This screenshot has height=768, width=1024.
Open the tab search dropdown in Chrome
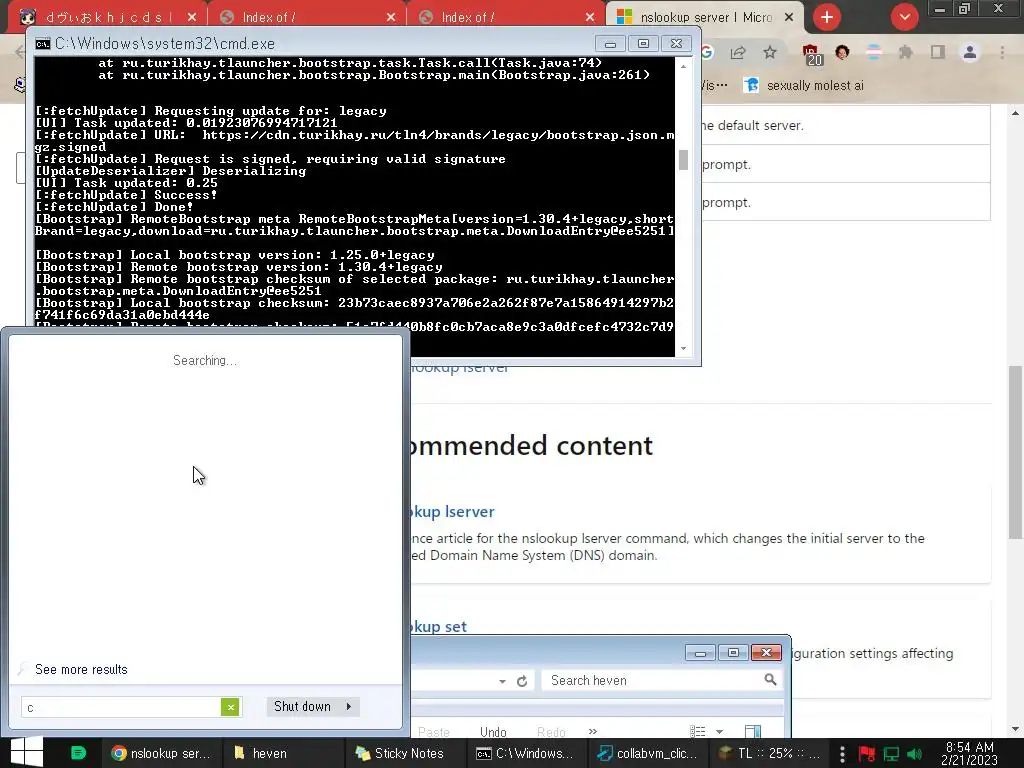904,17
